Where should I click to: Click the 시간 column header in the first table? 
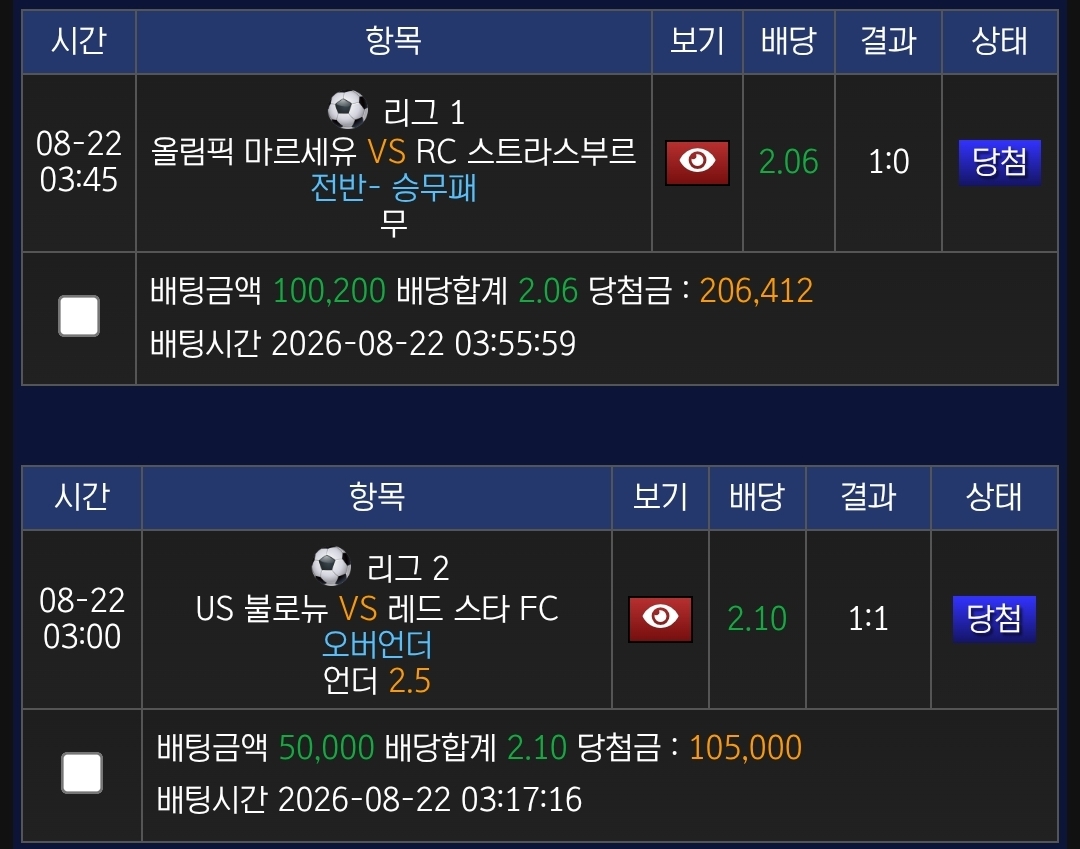point(79,41)
